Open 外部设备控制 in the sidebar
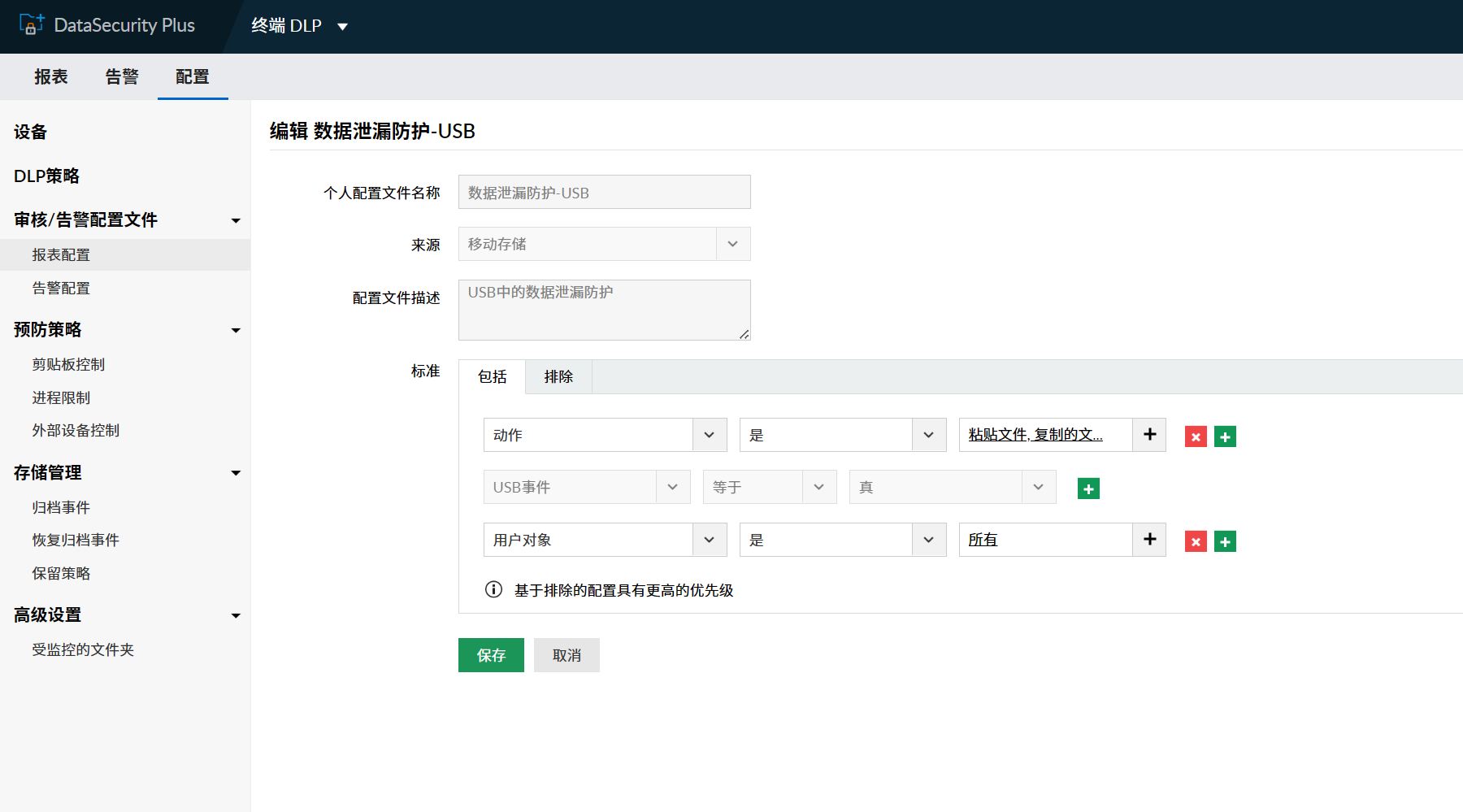1463x812 pixels. [x=76, y=430]
